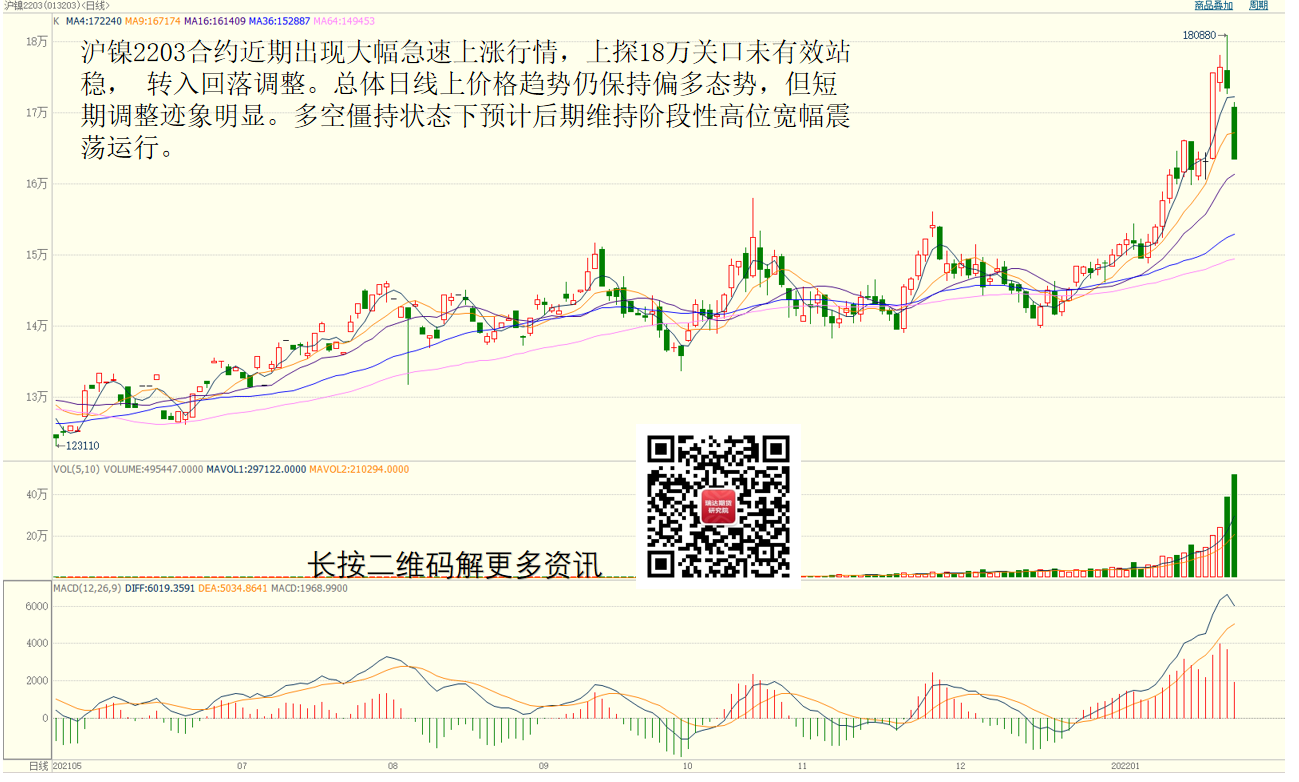Click the 123110 low price marker

click(82, 446)
